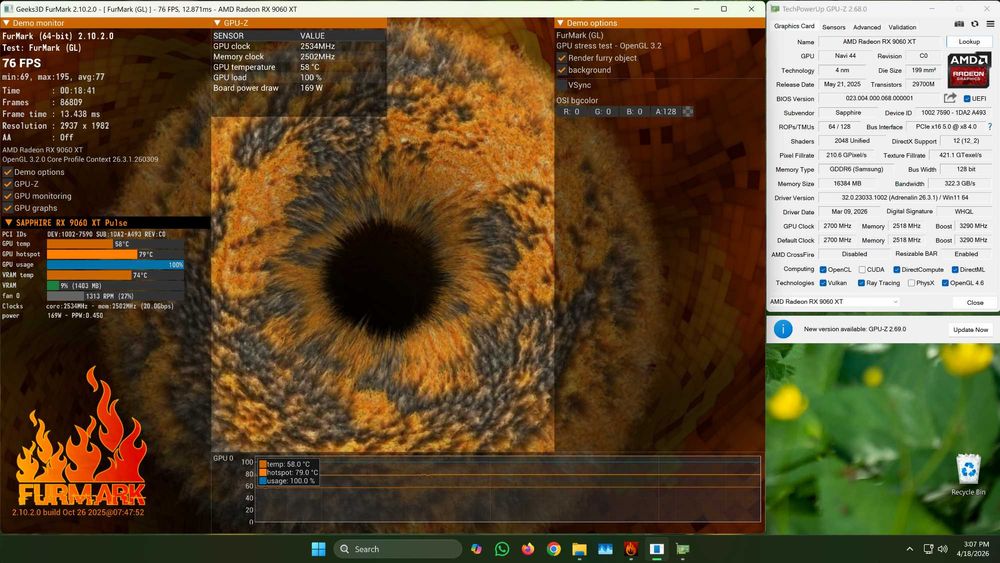The image size is (1000, 563).
Task: Click "GPU temperature" sensor row
Action: (298, 67)
